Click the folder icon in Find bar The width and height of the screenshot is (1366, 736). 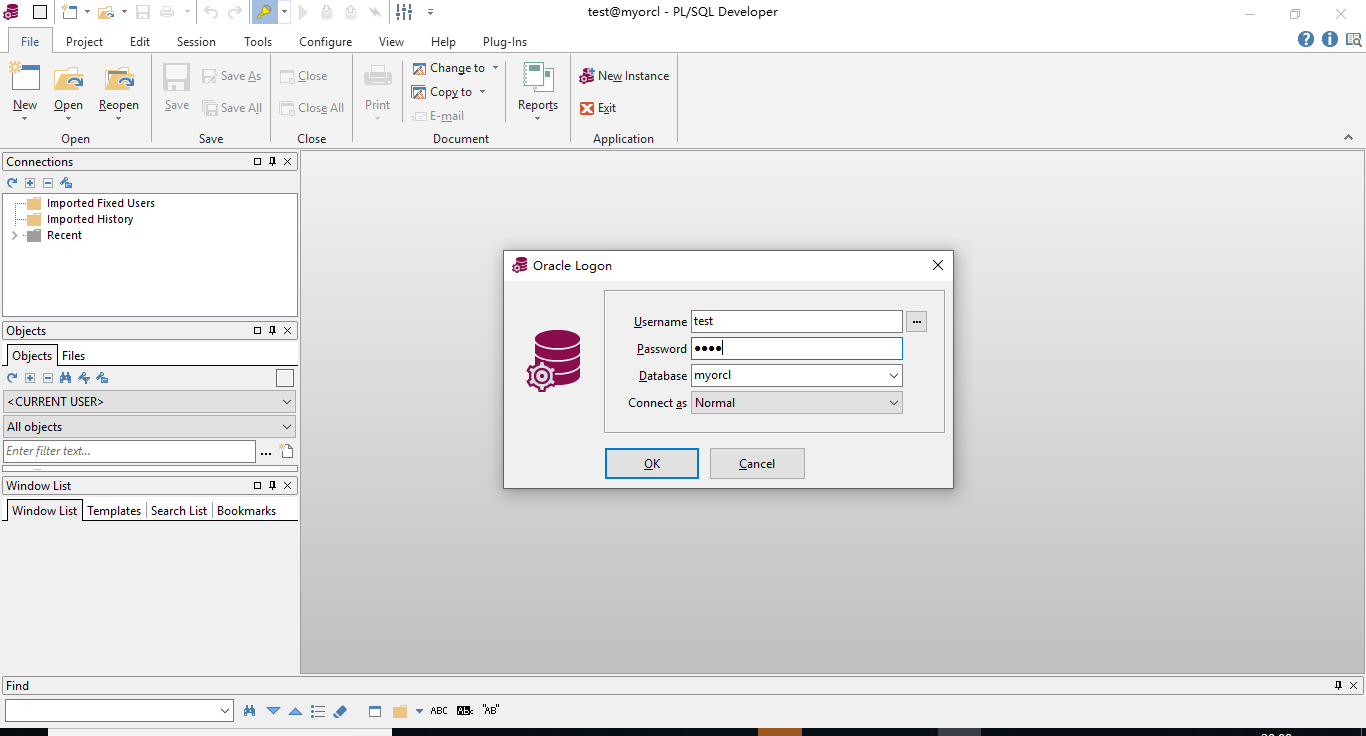click(400, 711)
